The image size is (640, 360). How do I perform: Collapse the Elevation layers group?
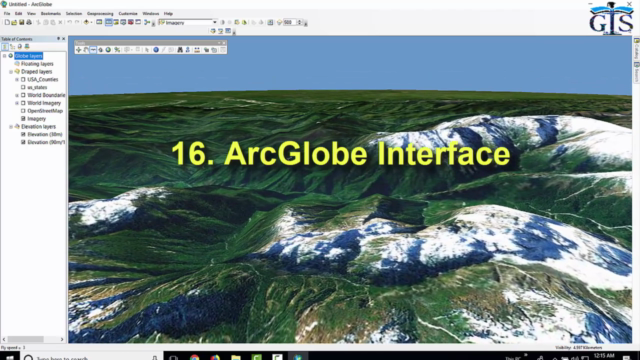[11, 127]
